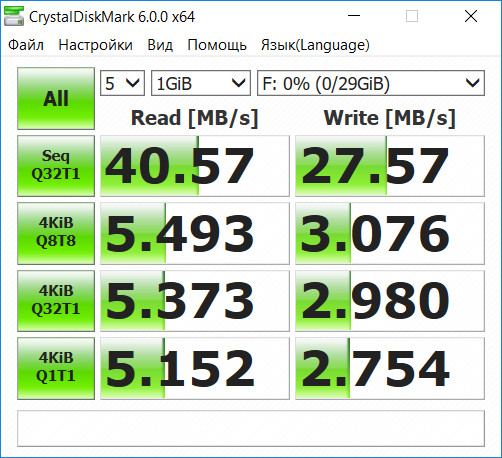The image size is (502, 458).
Task: Run all benchmarks with the All button
Action: tap(56, 98)
